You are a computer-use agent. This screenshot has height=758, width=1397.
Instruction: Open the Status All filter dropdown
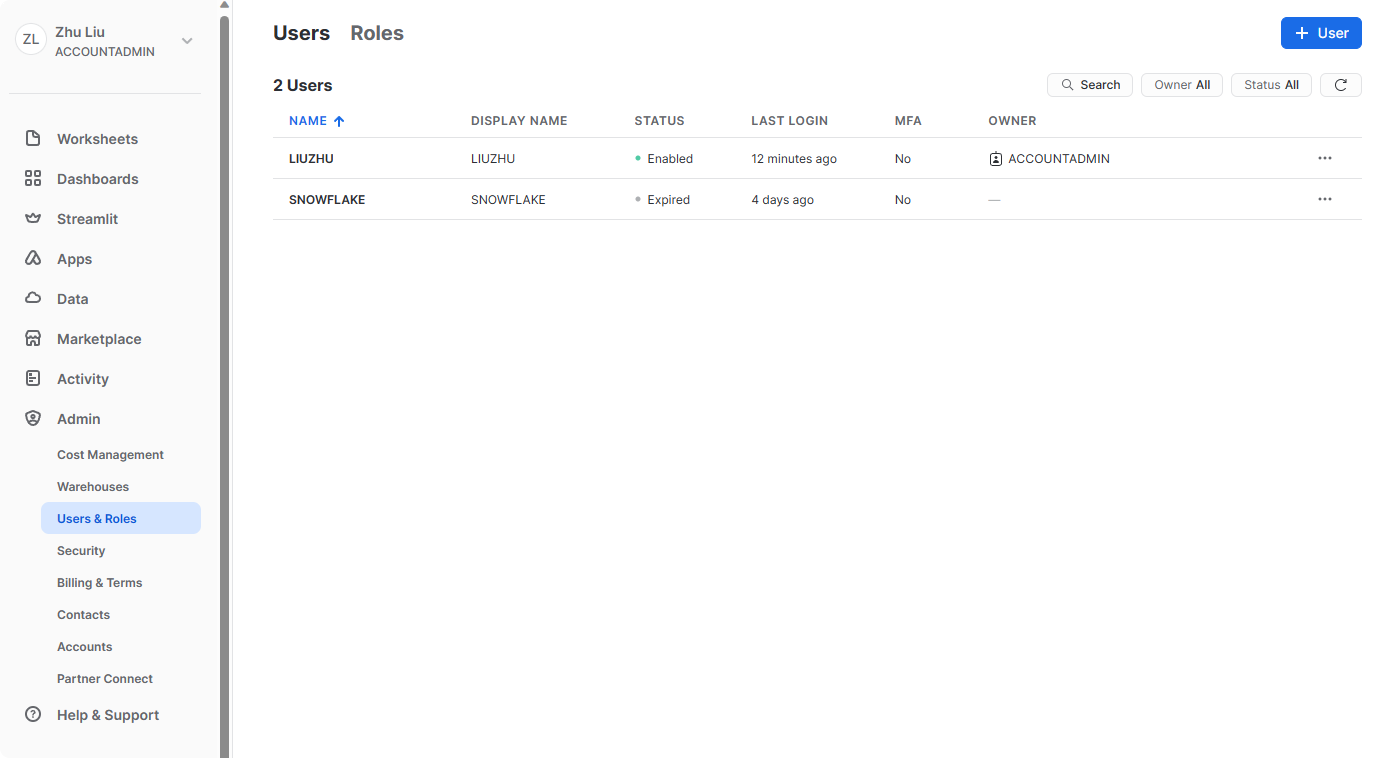(1270, 85)
